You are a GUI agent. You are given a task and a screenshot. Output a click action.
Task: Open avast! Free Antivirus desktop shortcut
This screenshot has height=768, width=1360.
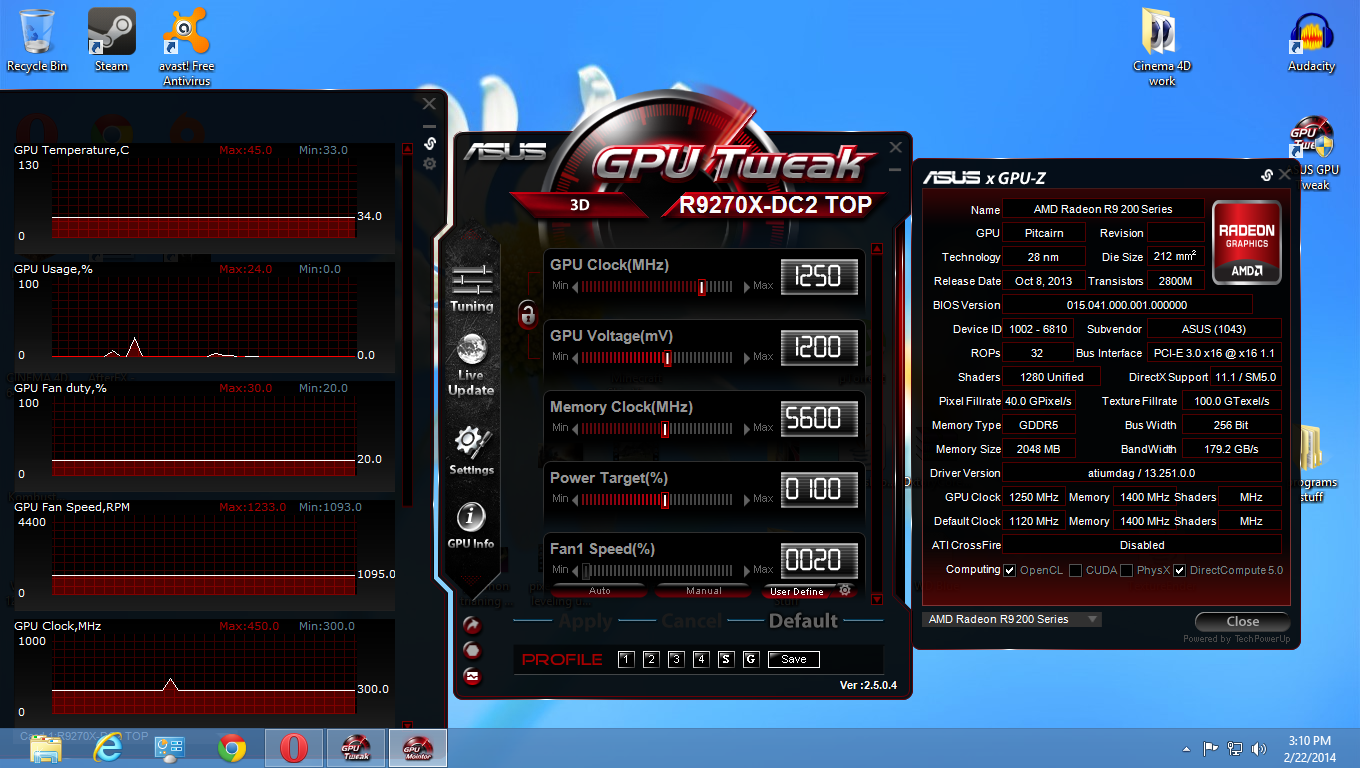pyautogui.click(x=188, y=47)
